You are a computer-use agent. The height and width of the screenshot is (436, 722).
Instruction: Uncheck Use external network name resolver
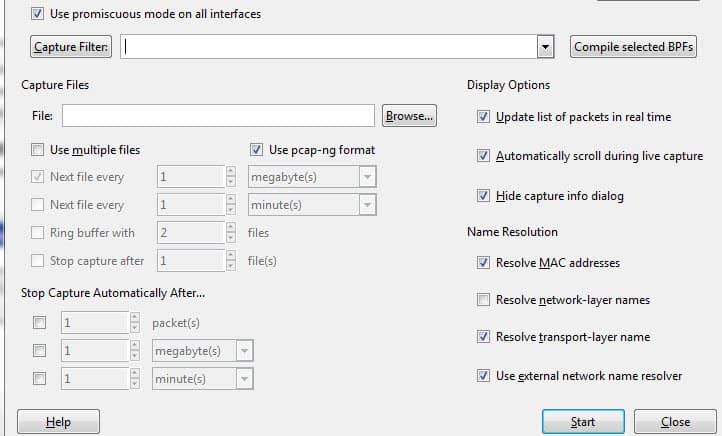point(483,376)
